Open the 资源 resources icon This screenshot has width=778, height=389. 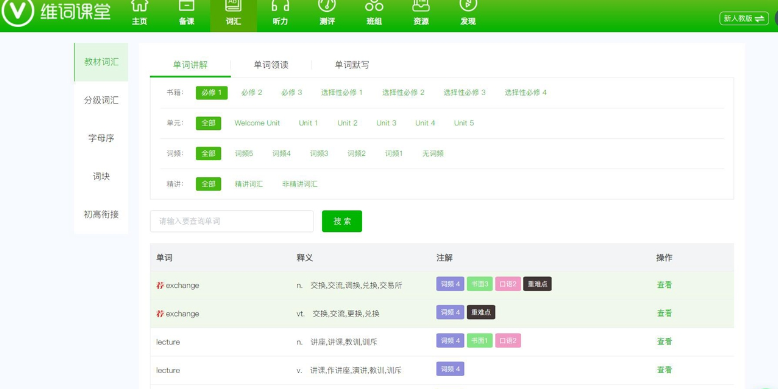click(421, 6)
